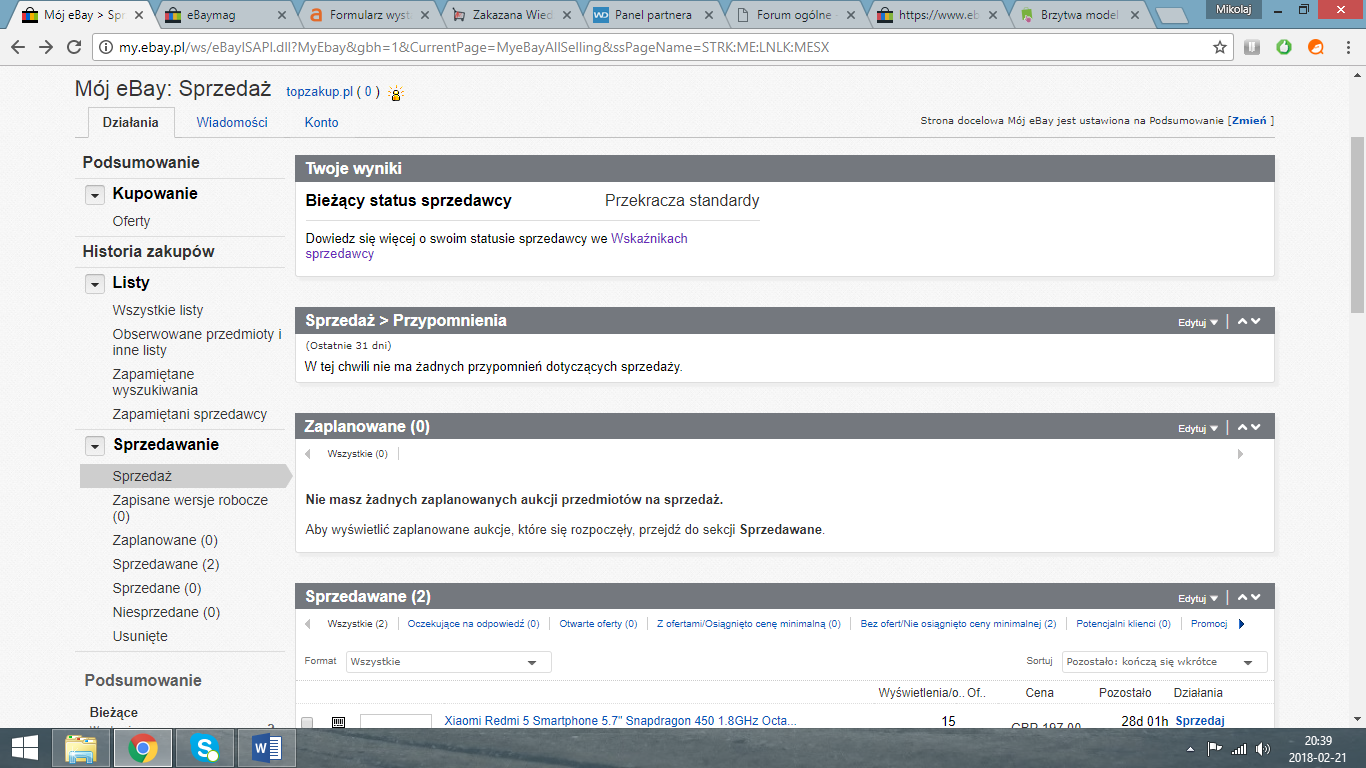Screen dimensions: 1366x768
Task: Open Edytuj dropdown in the Zaplanowane header
Action: click(x=1198, y=428)
